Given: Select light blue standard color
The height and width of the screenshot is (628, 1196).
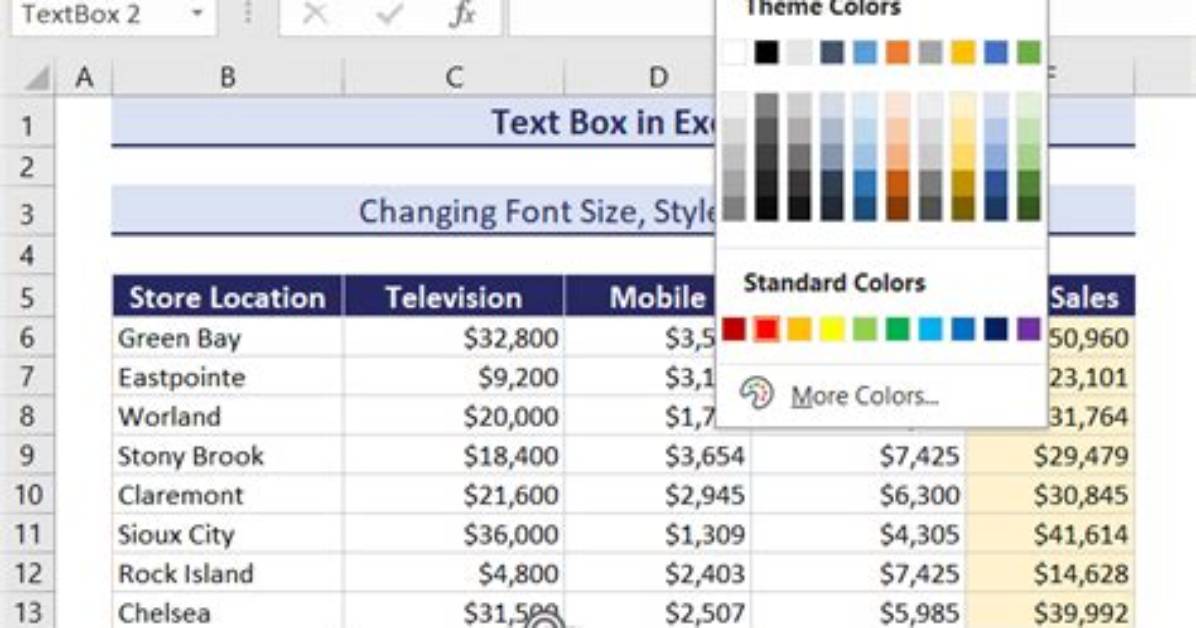Looking at the screenshot, I should click(x=931, y=329).
